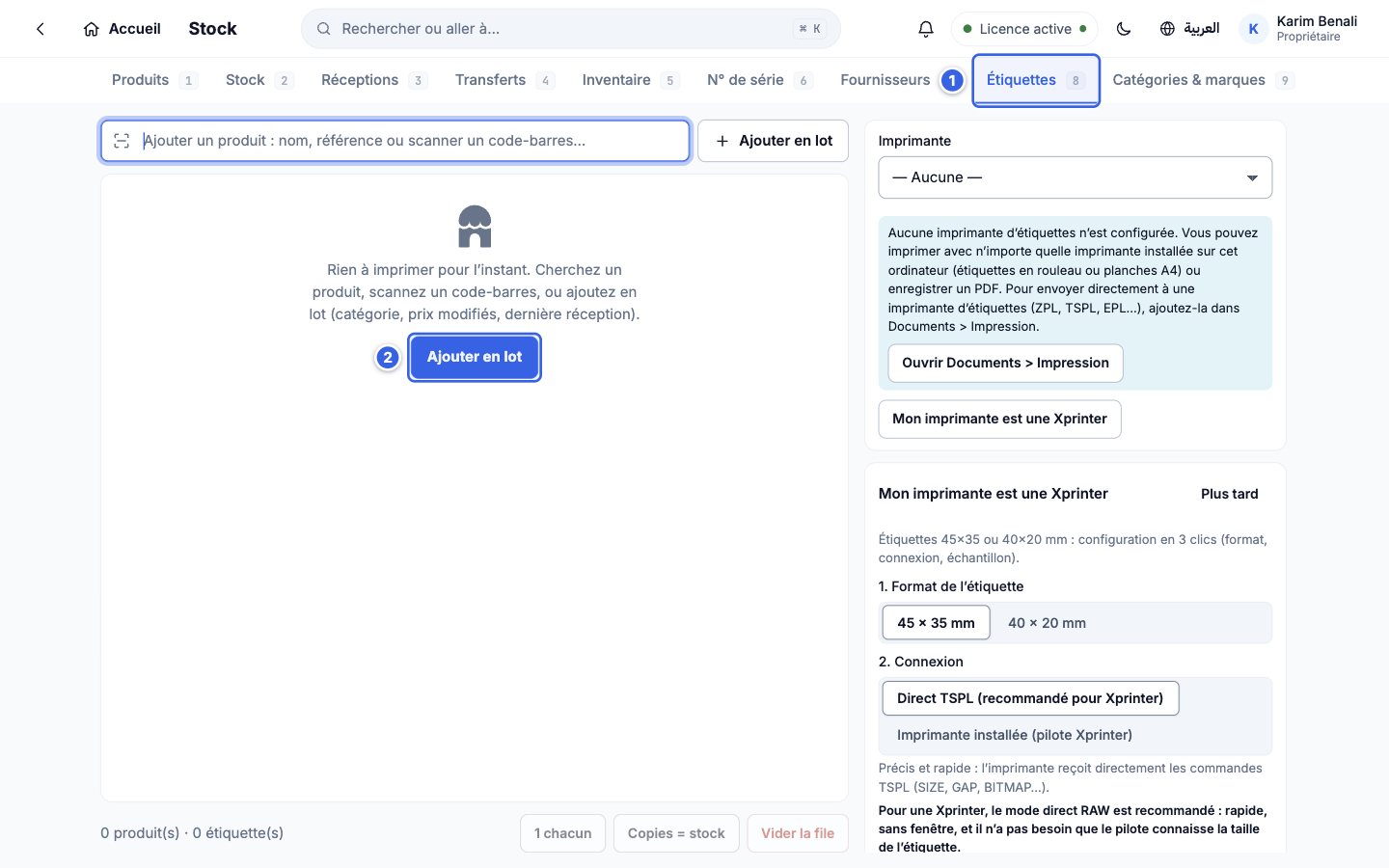
Task: Click the home icon beside Accueil
Action: pos(92,29)
